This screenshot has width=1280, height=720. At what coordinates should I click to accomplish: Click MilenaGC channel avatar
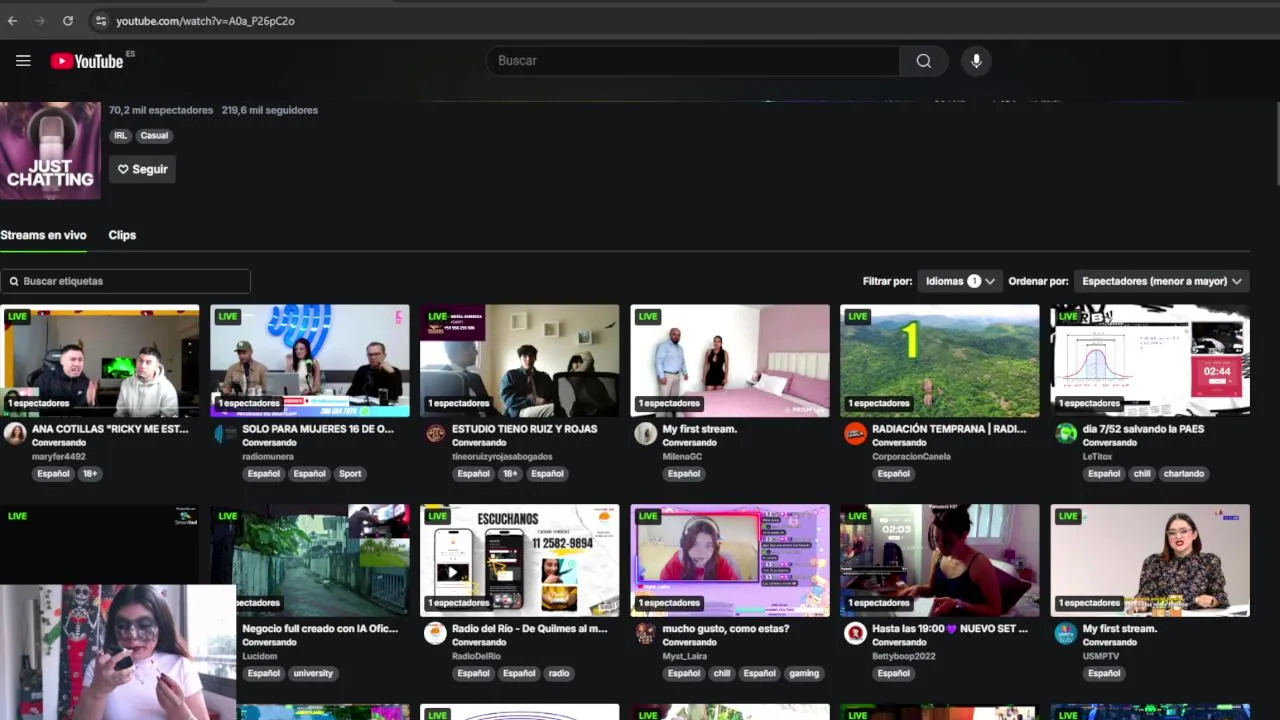point(645,433)
